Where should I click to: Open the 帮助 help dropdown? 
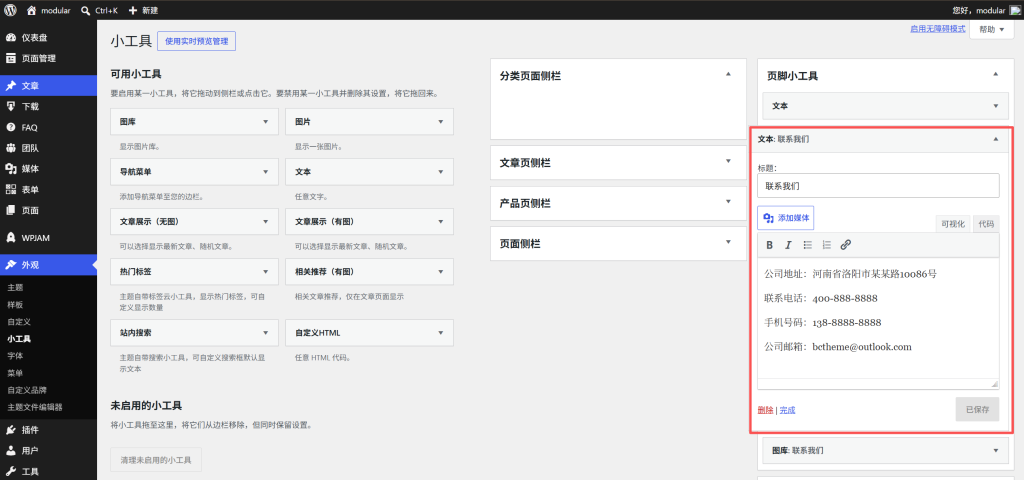[x=992, y=30]
